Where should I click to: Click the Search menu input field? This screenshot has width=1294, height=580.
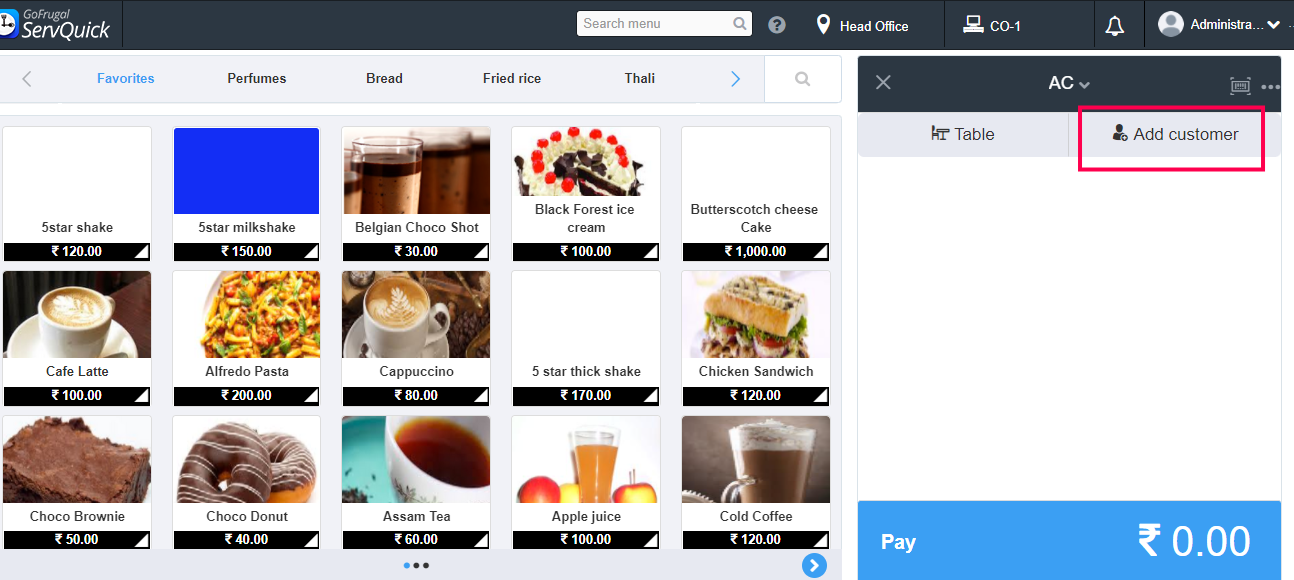point(656,23)
